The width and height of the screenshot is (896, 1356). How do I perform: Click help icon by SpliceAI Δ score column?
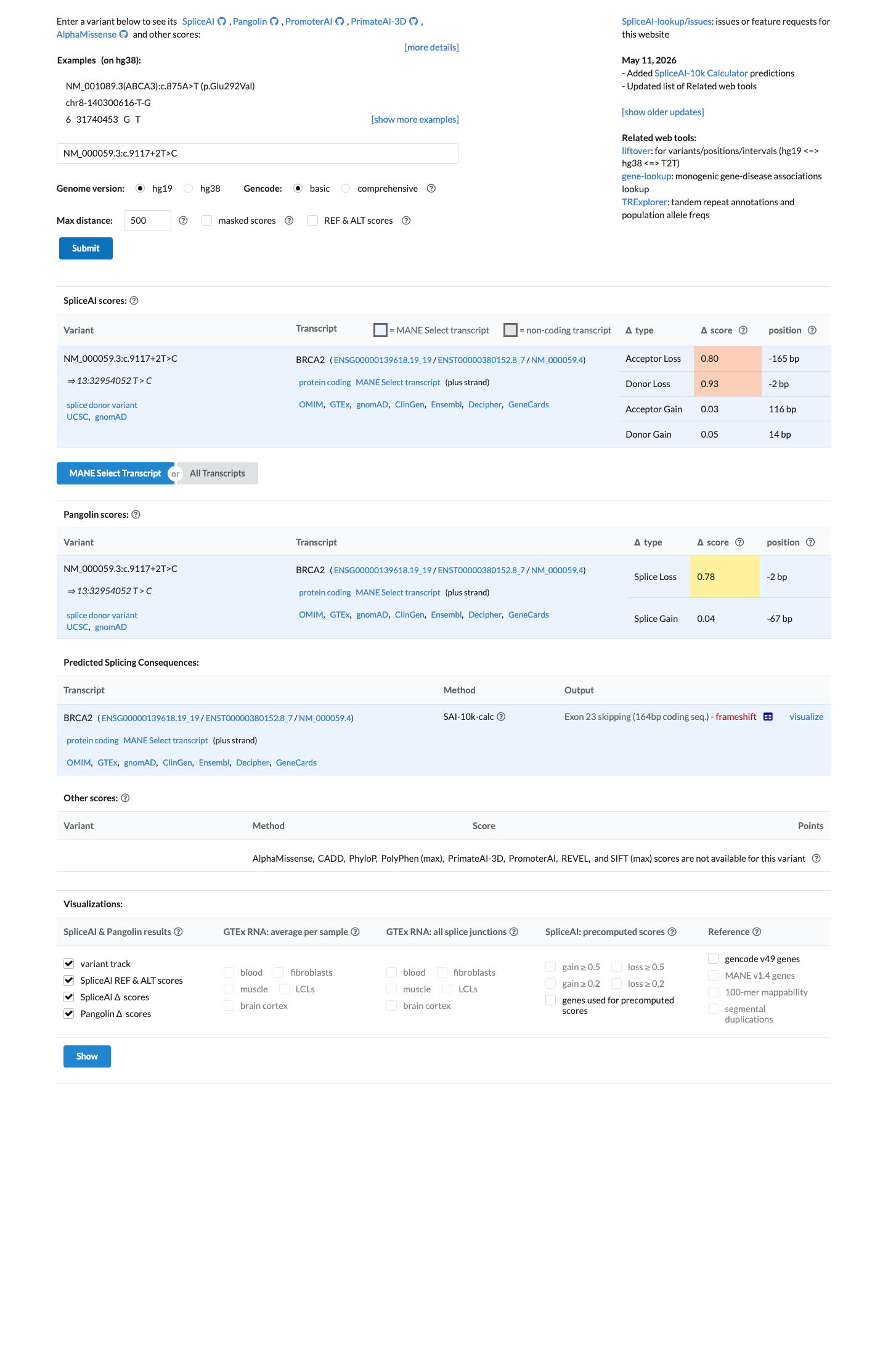[743, 330]
